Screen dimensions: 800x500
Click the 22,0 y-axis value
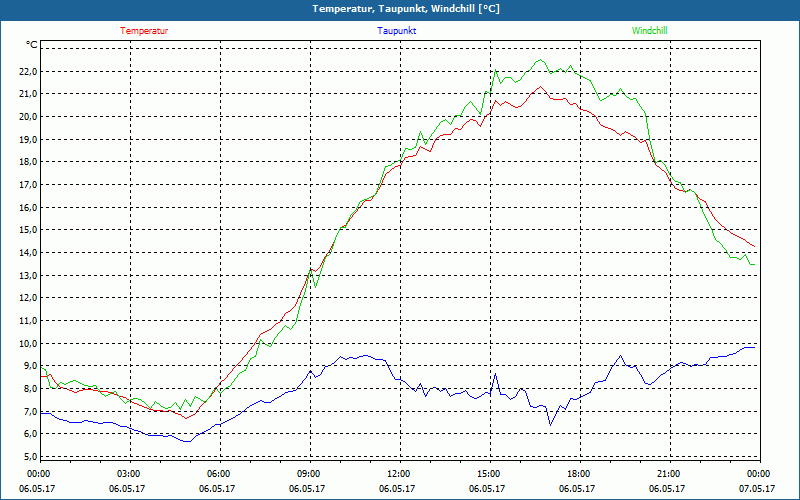(28, 71)
